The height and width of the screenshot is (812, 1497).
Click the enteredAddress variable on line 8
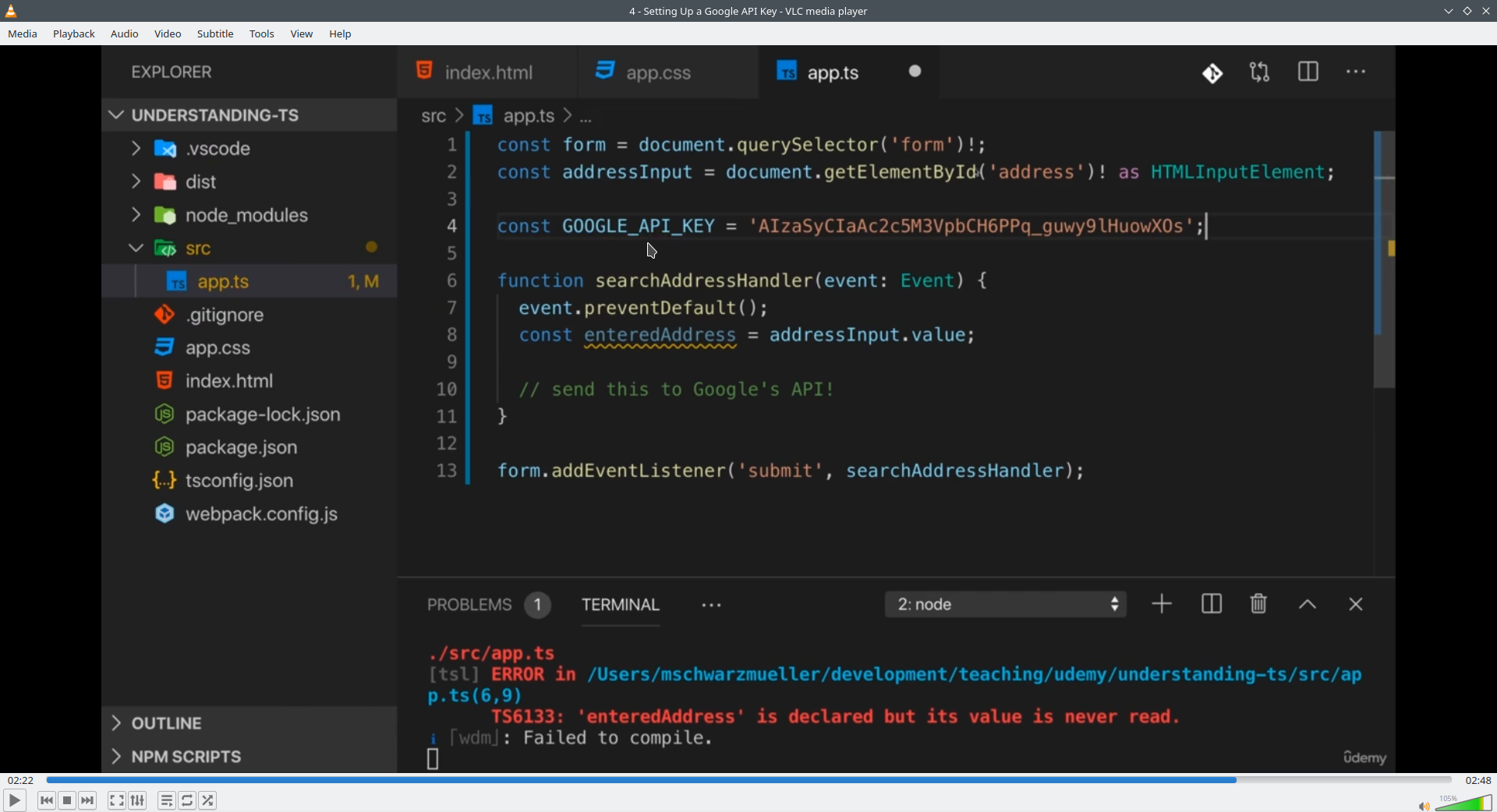[660, 335]
